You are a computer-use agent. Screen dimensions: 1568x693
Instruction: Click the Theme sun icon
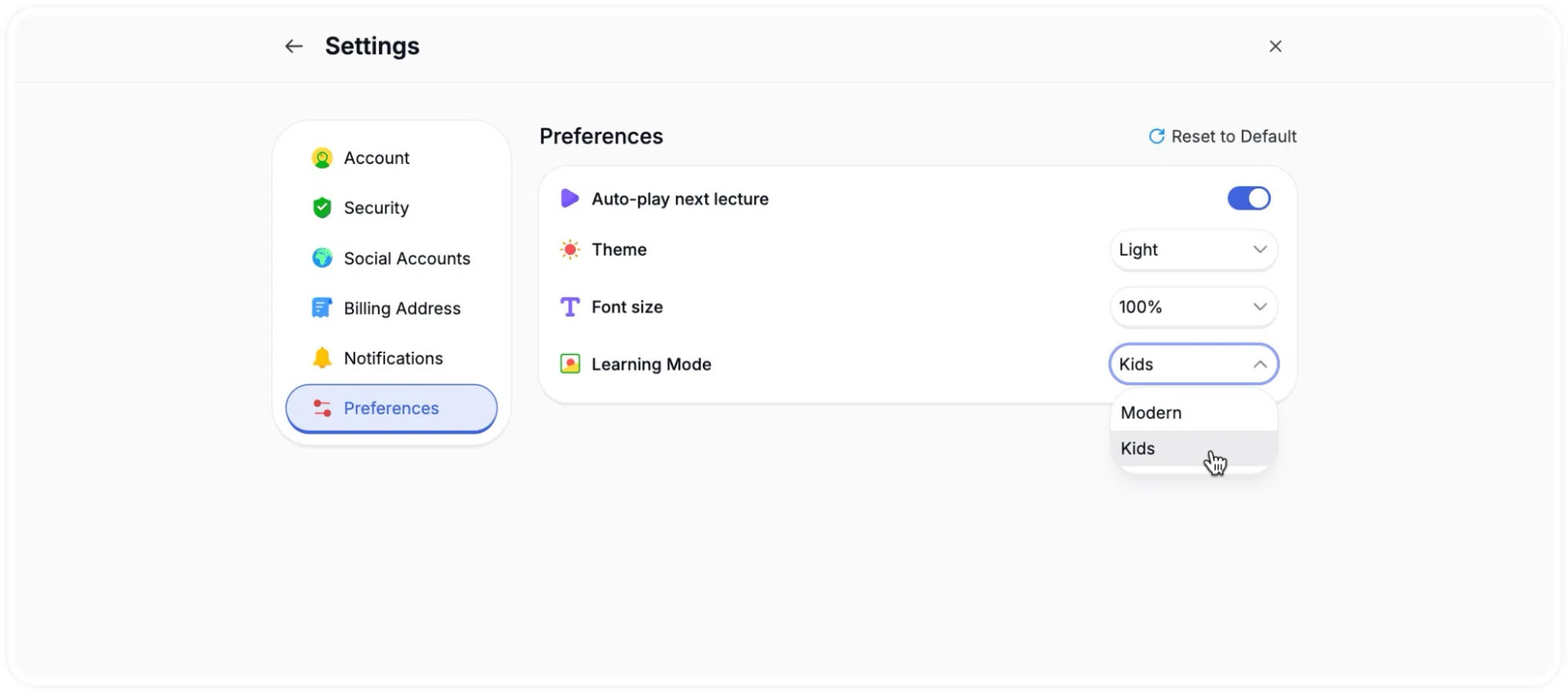(570, 250)
